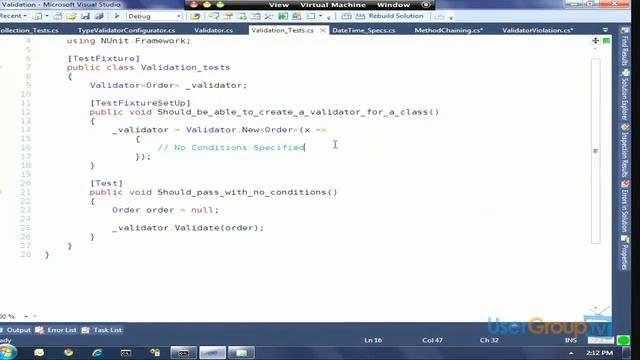Image resolution: width=640 pixels, height=360 pixels.
Task: Open the Output panel tab
Action: pyautogui.click(x=18, y=330)
